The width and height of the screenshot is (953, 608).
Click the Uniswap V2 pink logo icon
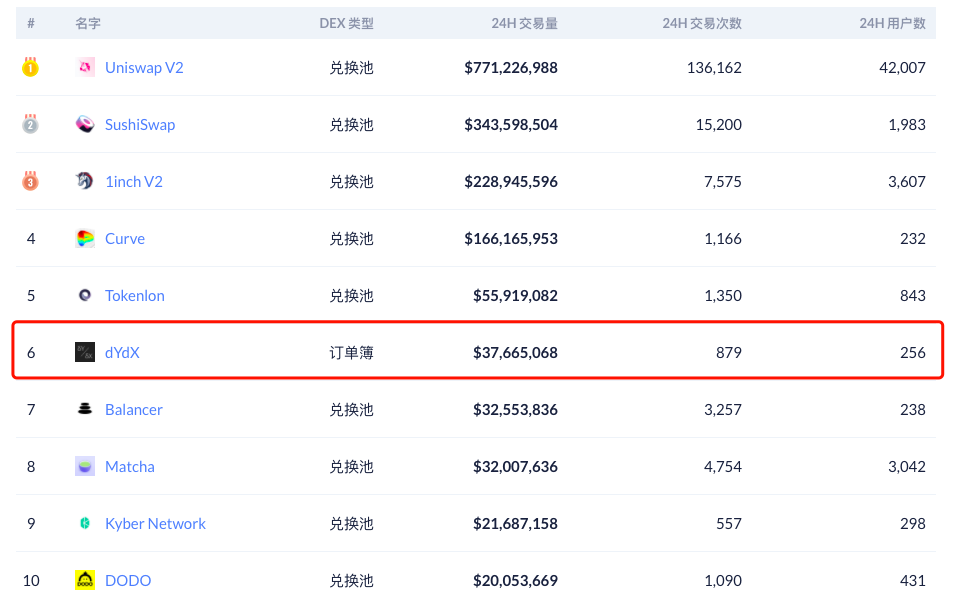85,68
